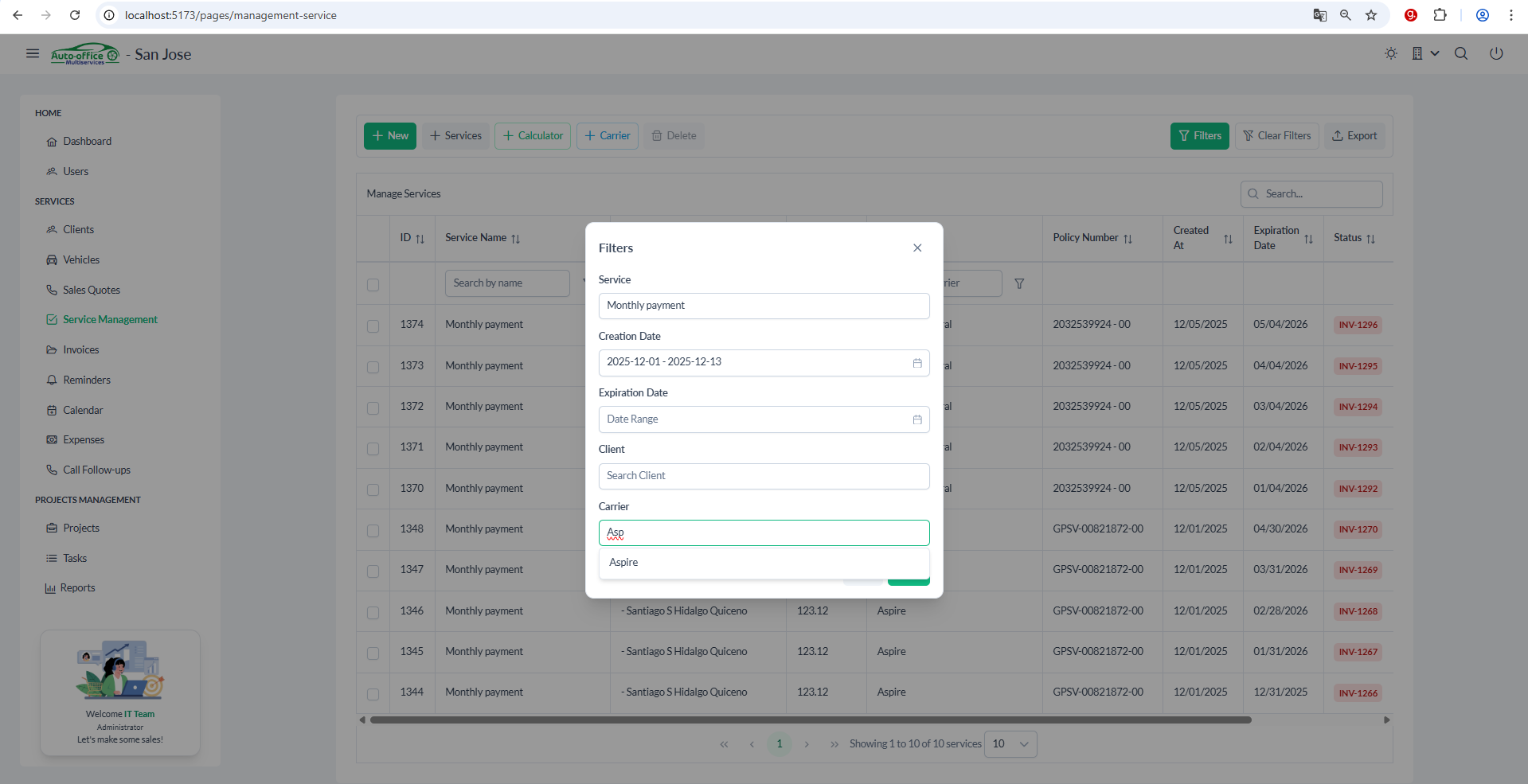Image resolution: width=1528 pixels, height=784 pixels.
Task: Check the box for service 1374
Action: pos(373,326)
